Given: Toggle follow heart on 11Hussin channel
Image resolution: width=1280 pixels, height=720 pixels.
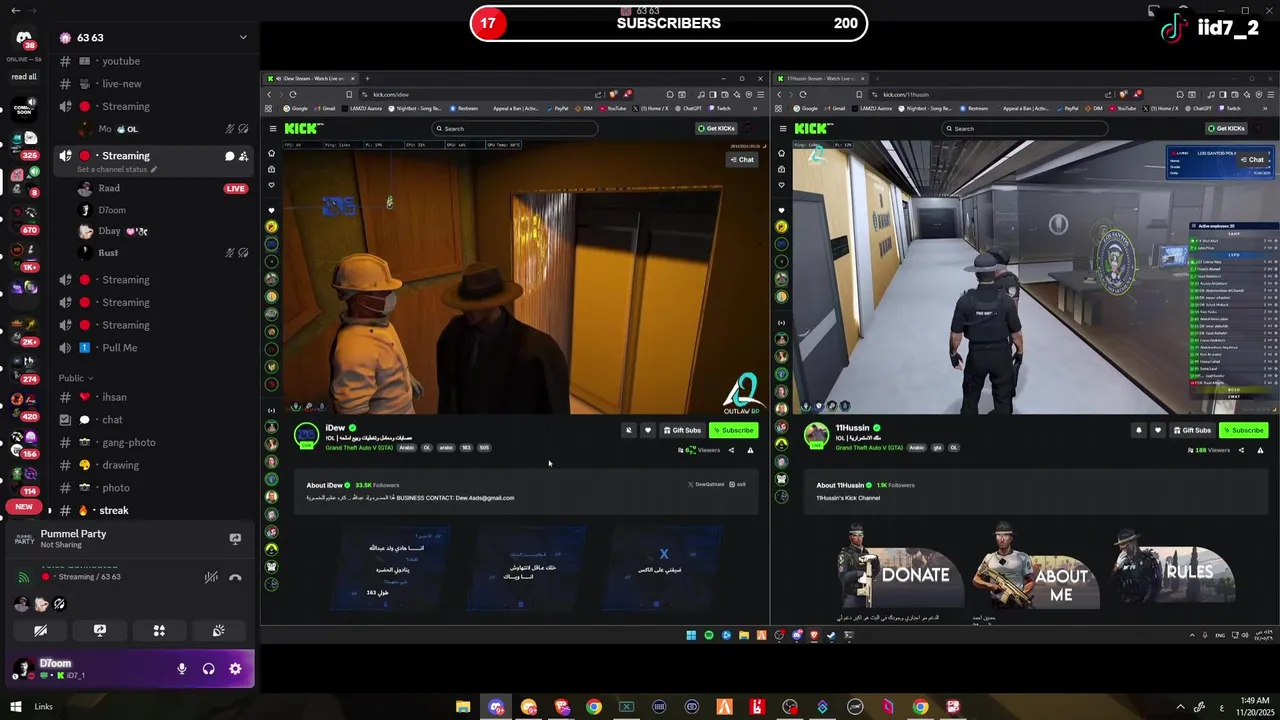Looking at the screenshot, I should (x=1158, y=430).
